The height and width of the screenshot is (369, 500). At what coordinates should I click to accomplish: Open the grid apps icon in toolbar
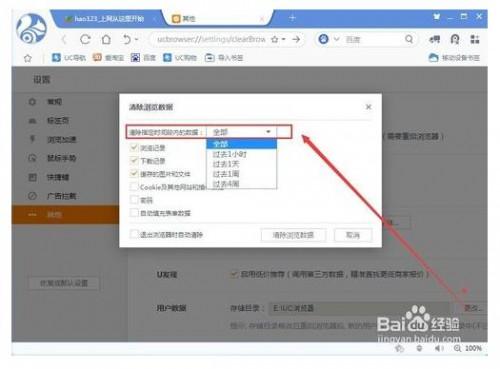coord(475,39)
